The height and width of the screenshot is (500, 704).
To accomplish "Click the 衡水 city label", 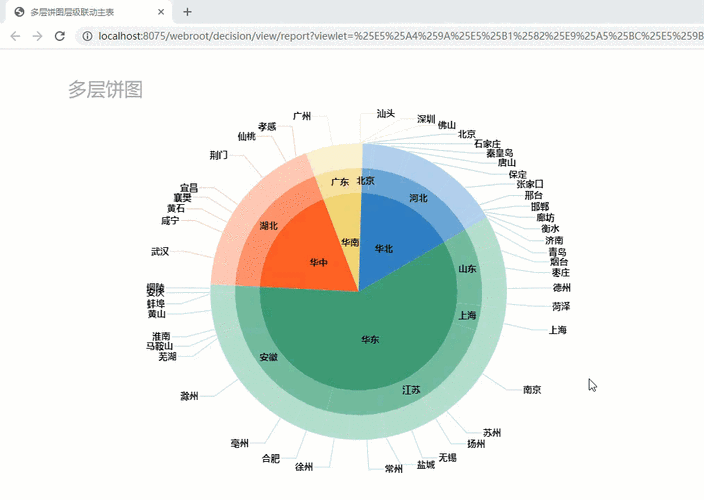I will pyautogui.click(x=550, y=229).
